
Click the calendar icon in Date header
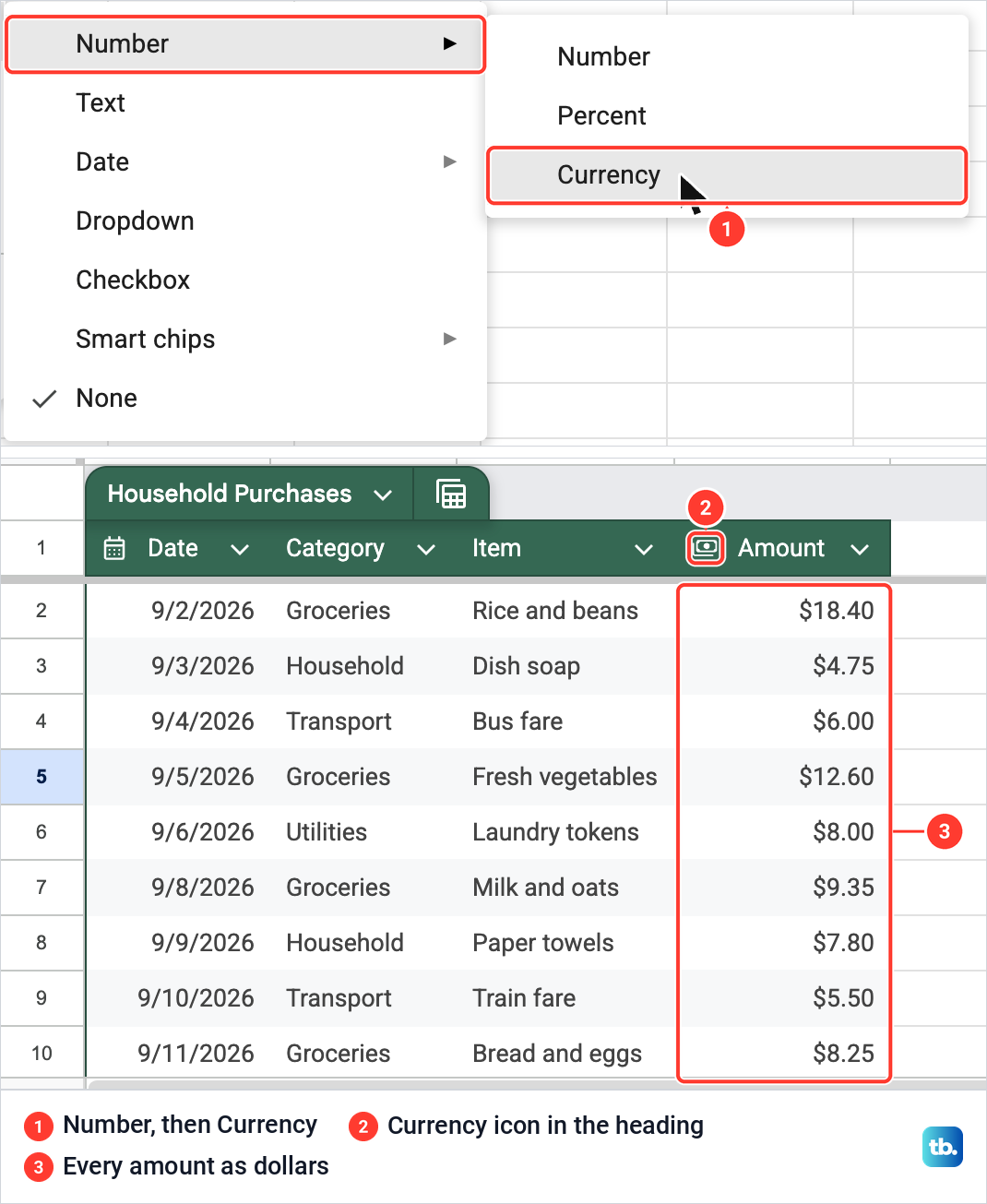[114, 548]
